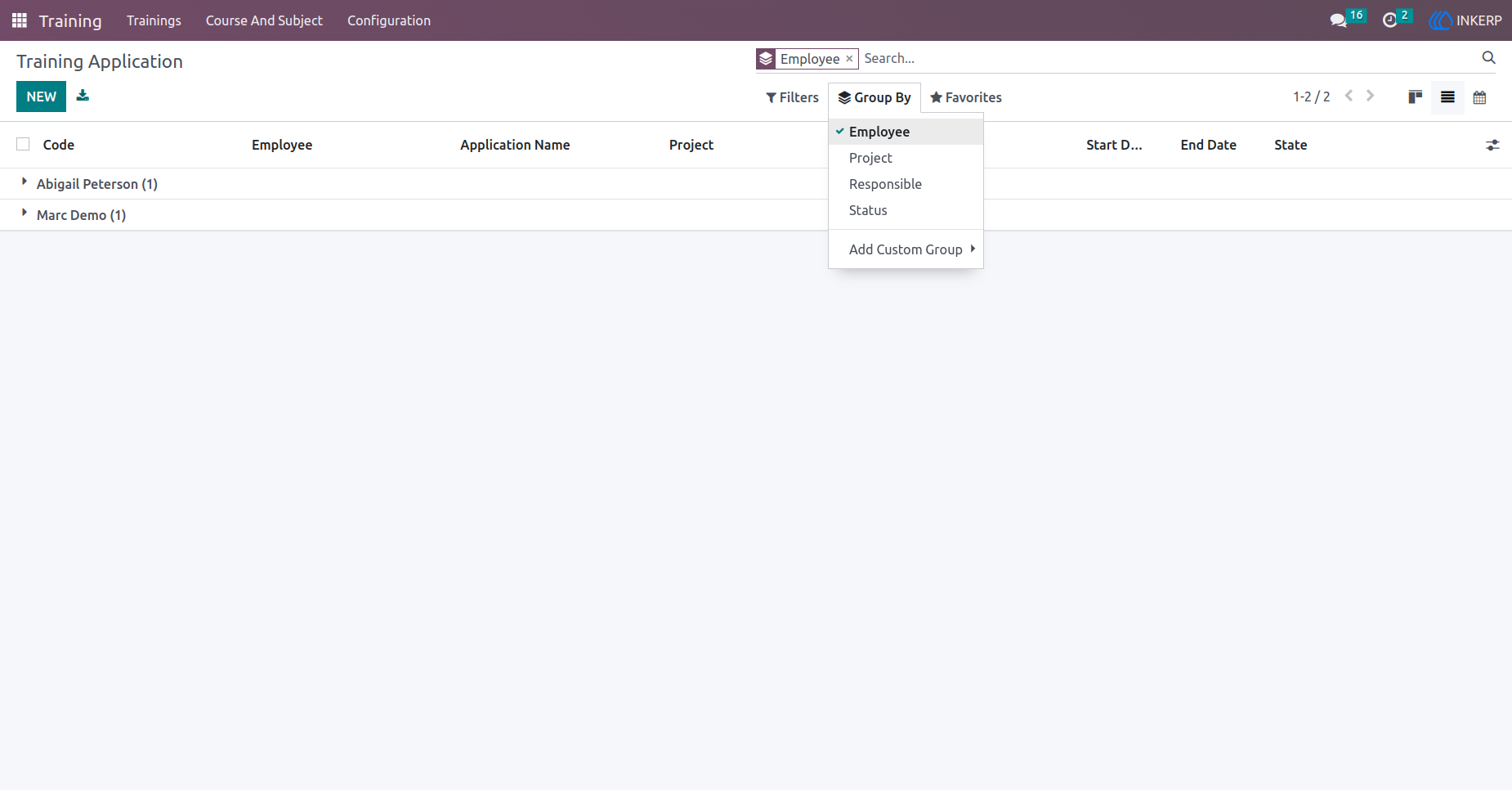
Task: Click the pager 1-2 / 2 counter
Action: 1311,97
